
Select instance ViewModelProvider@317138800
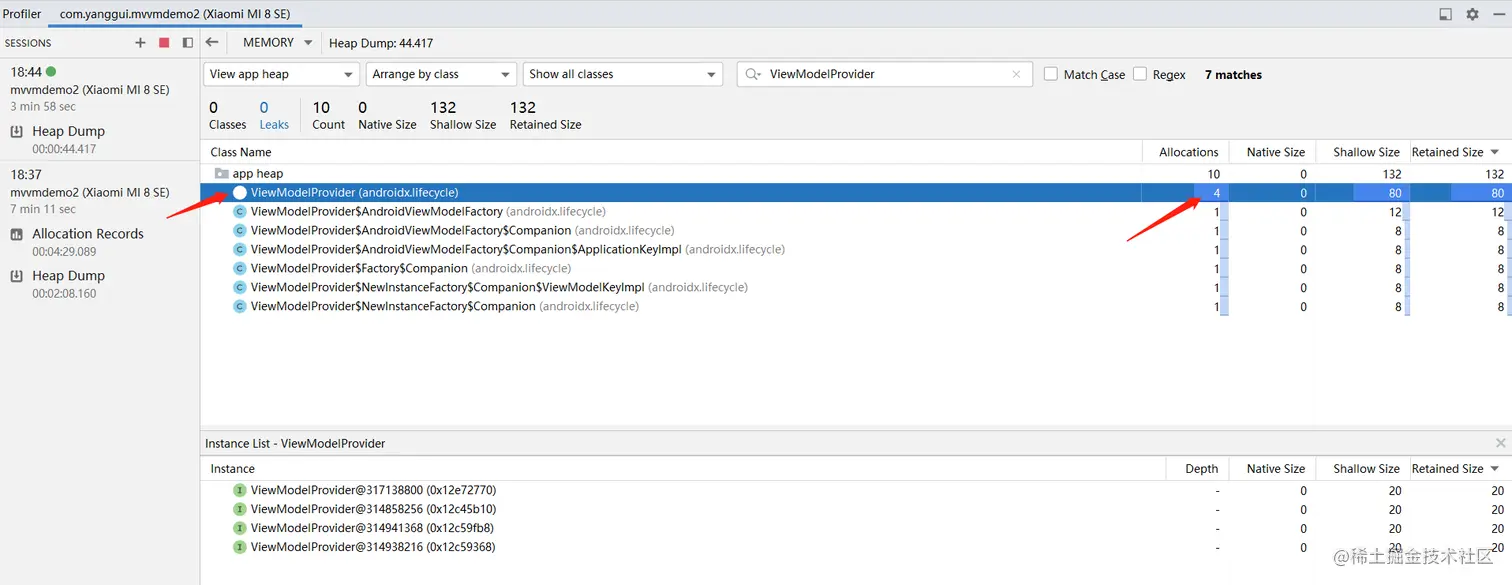point(373,490)
